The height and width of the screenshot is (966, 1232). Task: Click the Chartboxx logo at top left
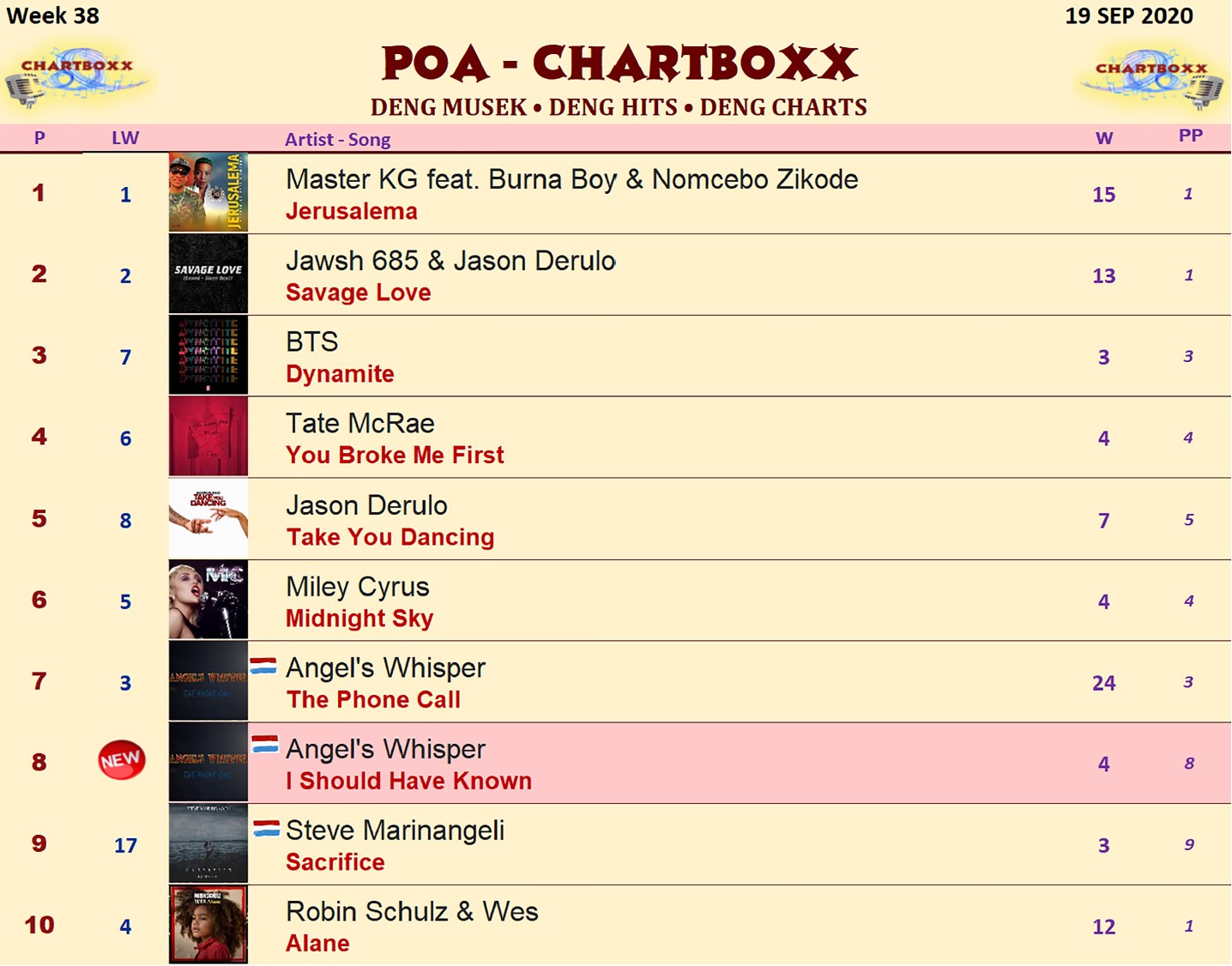pyautogui.click(x=77, y=78)
